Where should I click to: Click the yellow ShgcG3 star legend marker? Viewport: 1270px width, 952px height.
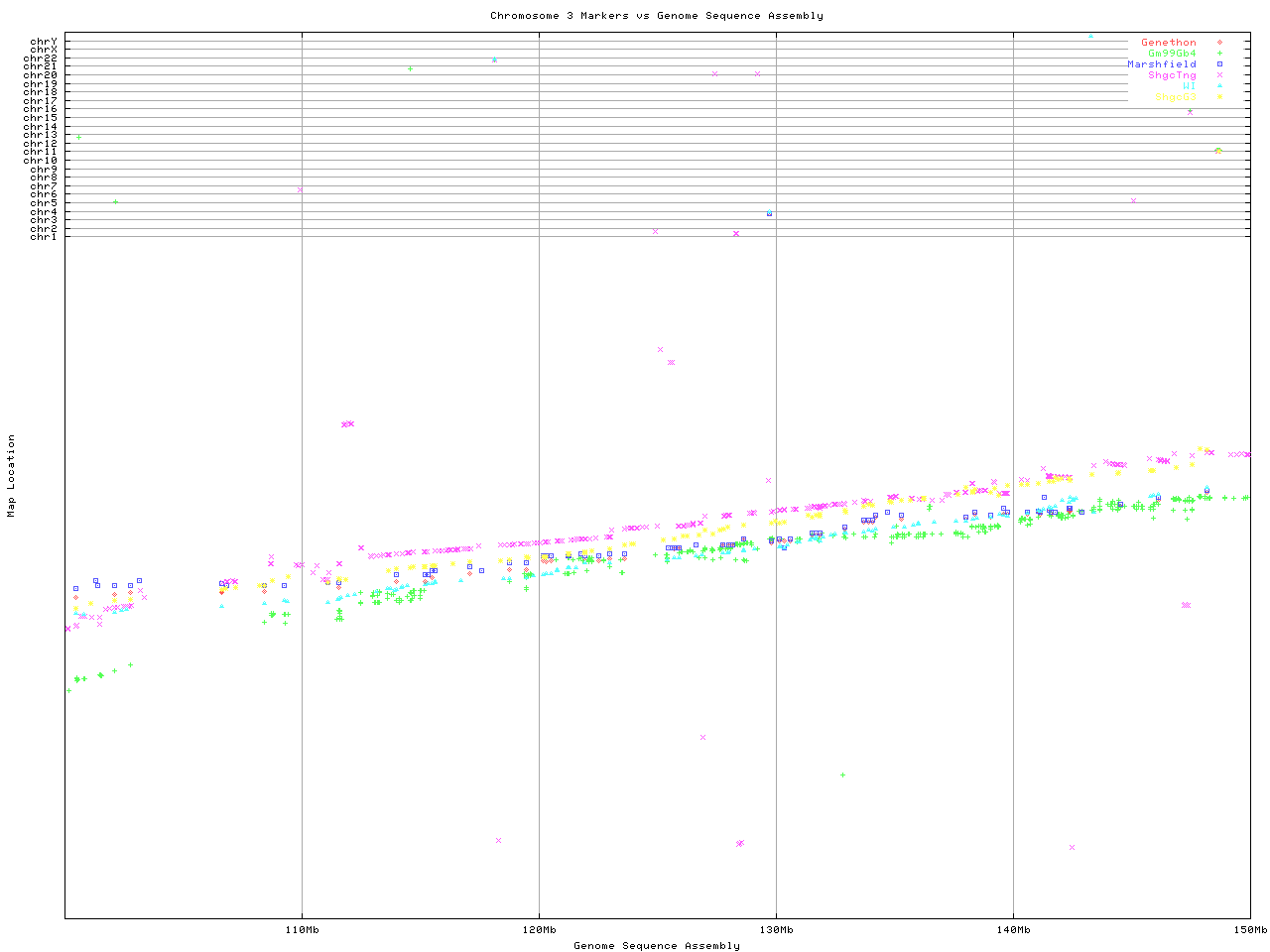pyautogui.click(x=1218, y=97)
